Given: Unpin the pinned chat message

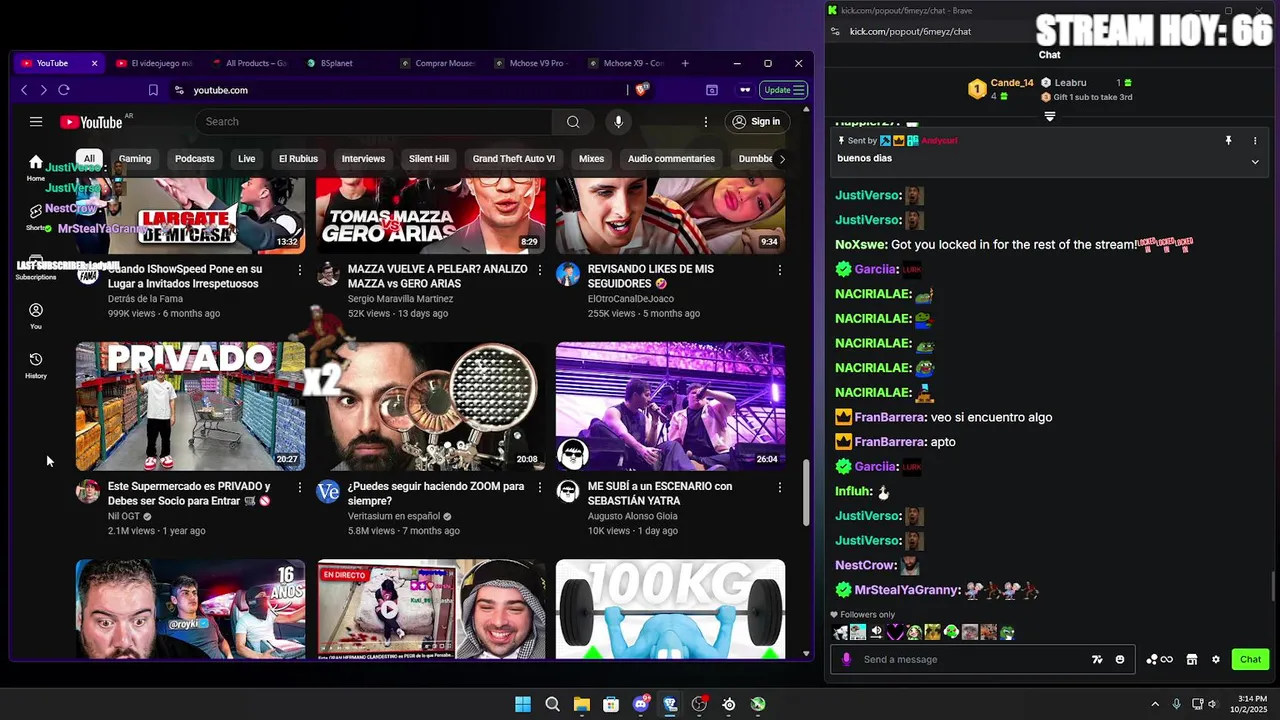Looking at the screenshot, I should coord(1229,141).
